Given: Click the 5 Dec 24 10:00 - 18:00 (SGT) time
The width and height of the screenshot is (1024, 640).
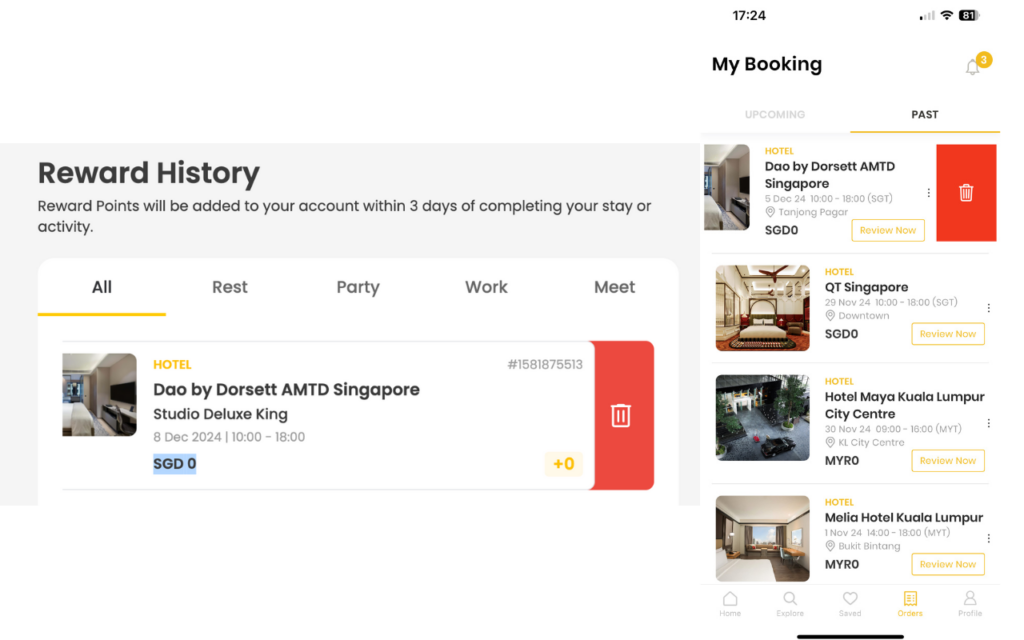Looking at the screenshot, I should [x=828, y=199].
